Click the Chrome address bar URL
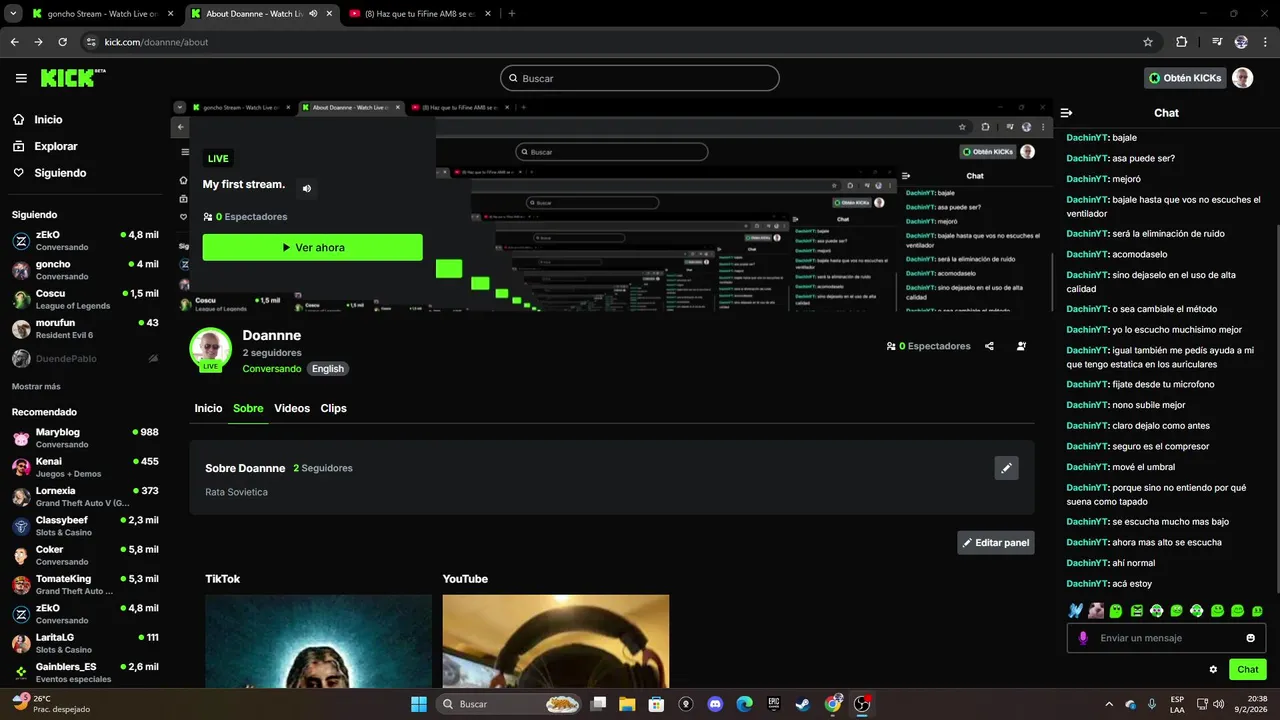1280x720 pixels. click(x=156, y=42)
